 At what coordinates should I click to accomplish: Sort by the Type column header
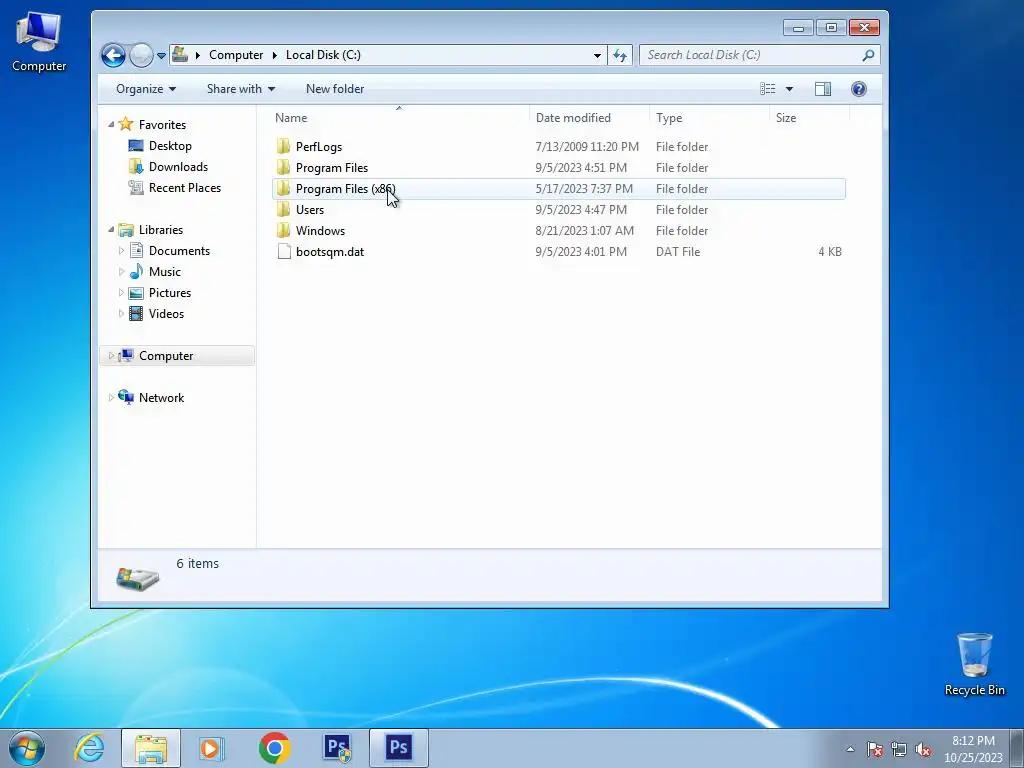coord(669,118)
